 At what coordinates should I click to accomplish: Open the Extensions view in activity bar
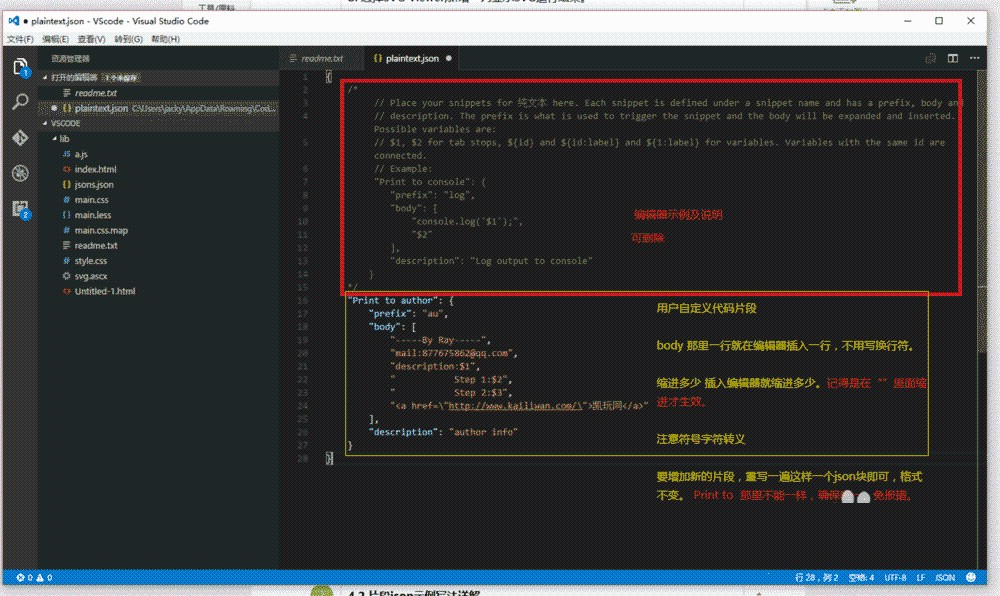pos(19,209)
